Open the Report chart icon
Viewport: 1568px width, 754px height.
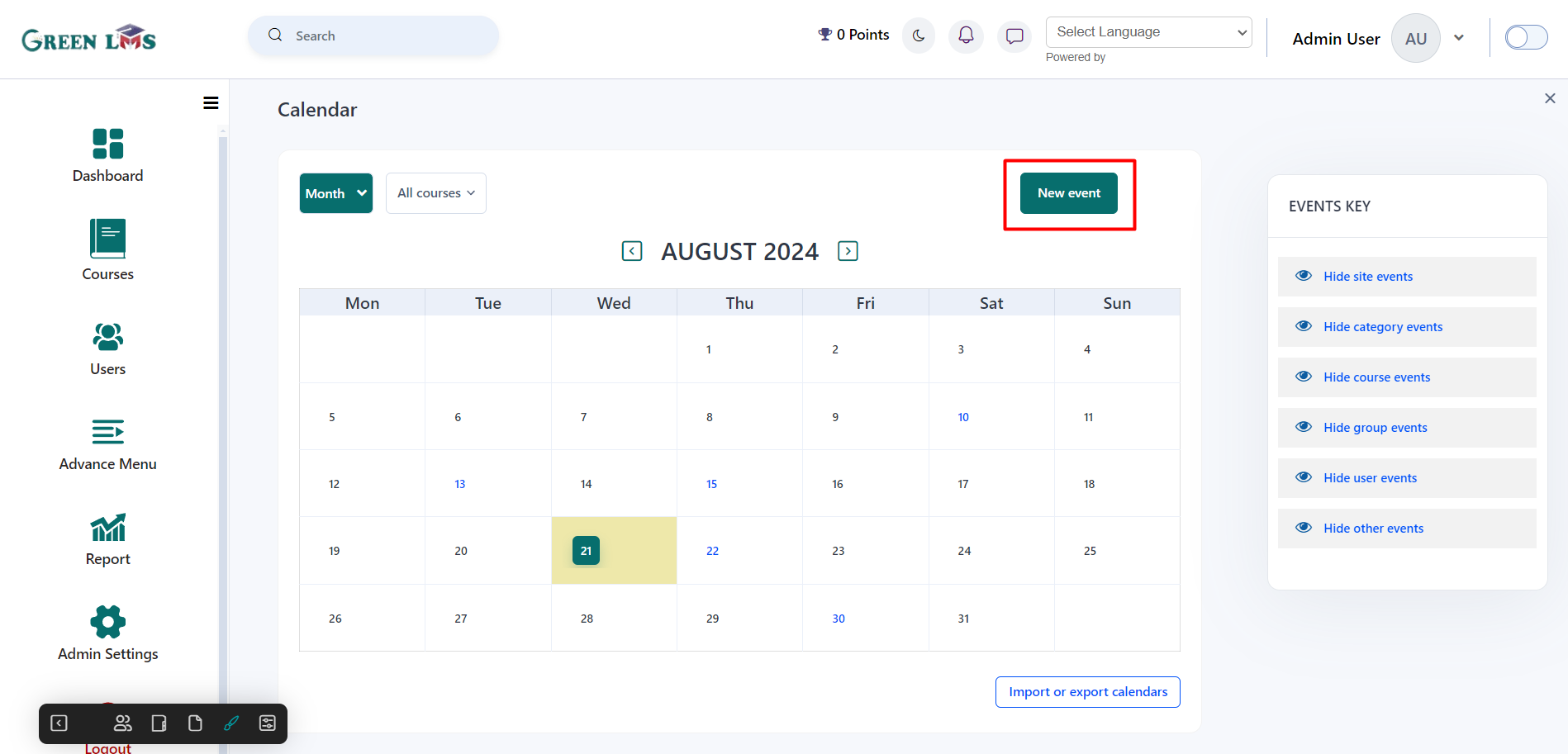click(x=107, y=527)
